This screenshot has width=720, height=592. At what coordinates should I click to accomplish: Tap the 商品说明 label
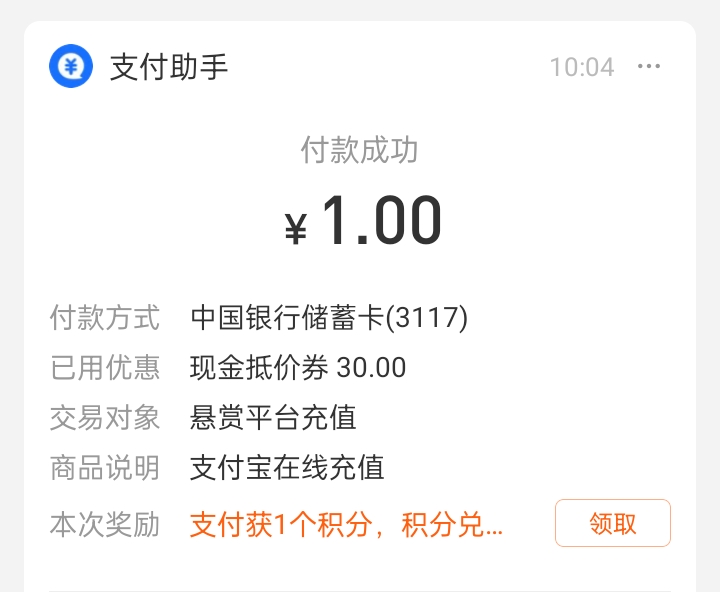click(105, 468)
